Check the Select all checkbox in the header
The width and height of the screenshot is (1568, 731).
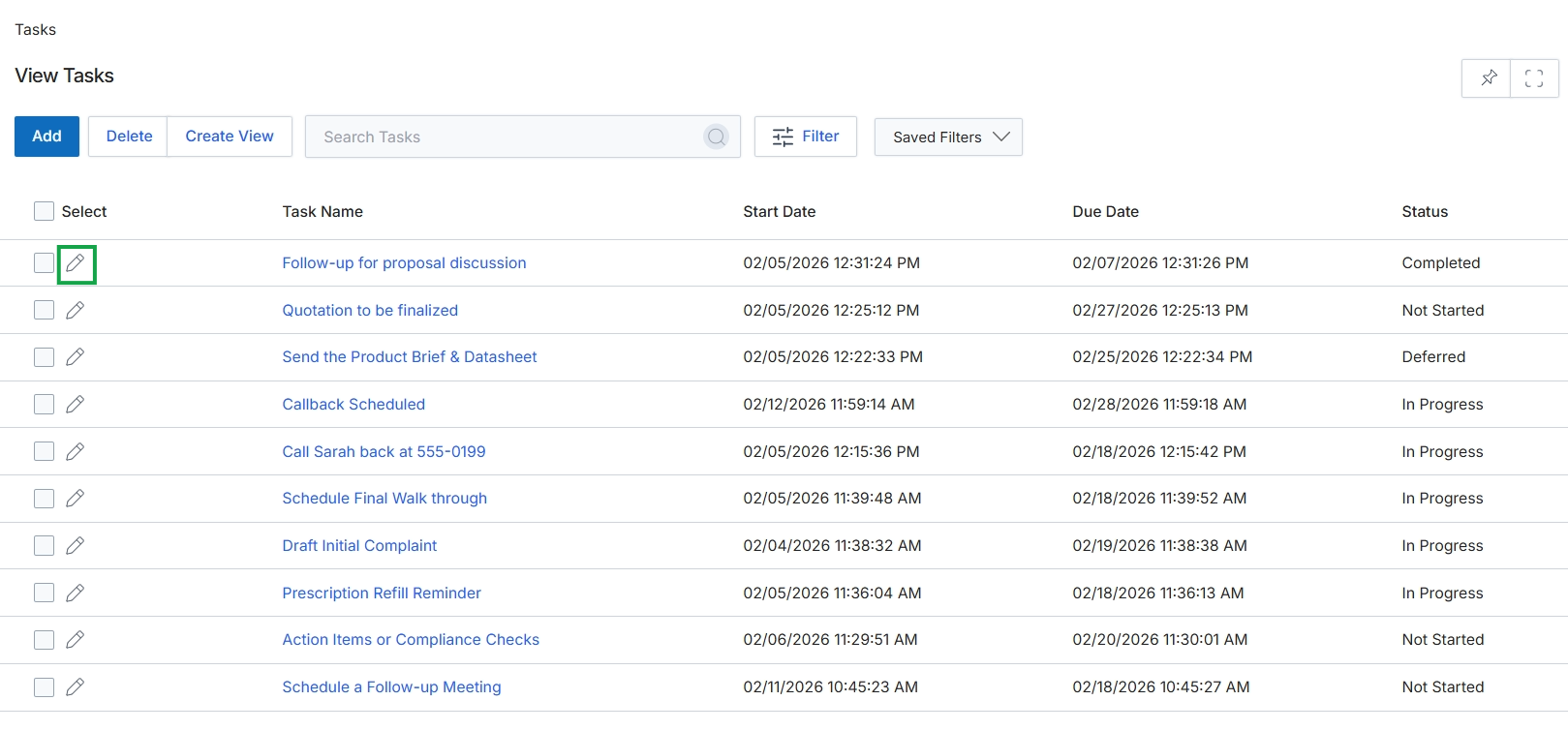click(44, 211)
